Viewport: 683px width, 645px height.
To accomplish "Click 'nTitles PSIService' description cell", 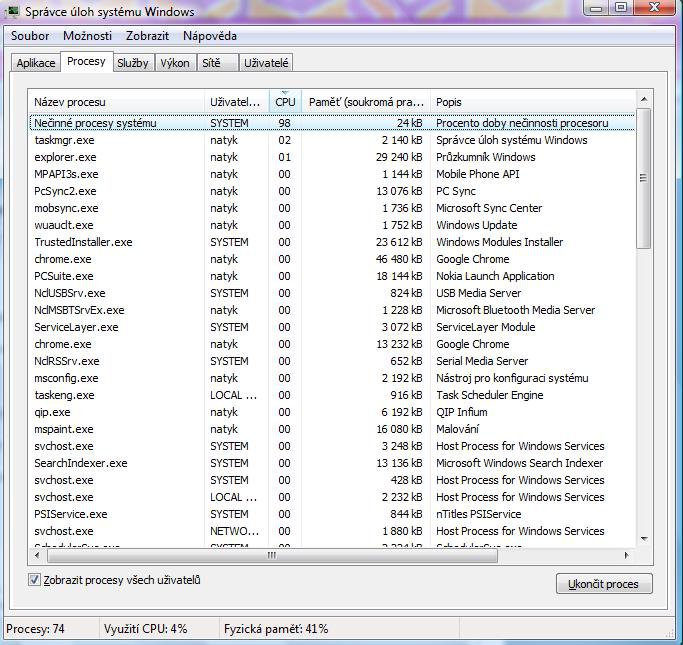I will [479, 513].
